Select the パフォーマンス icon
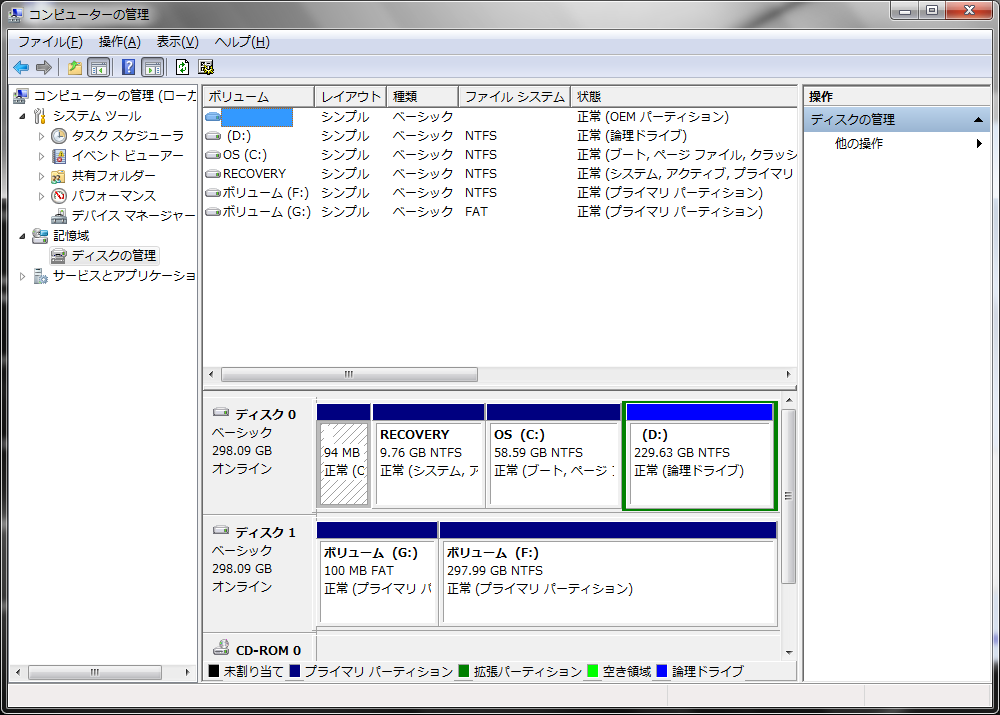 coord(59,196)
